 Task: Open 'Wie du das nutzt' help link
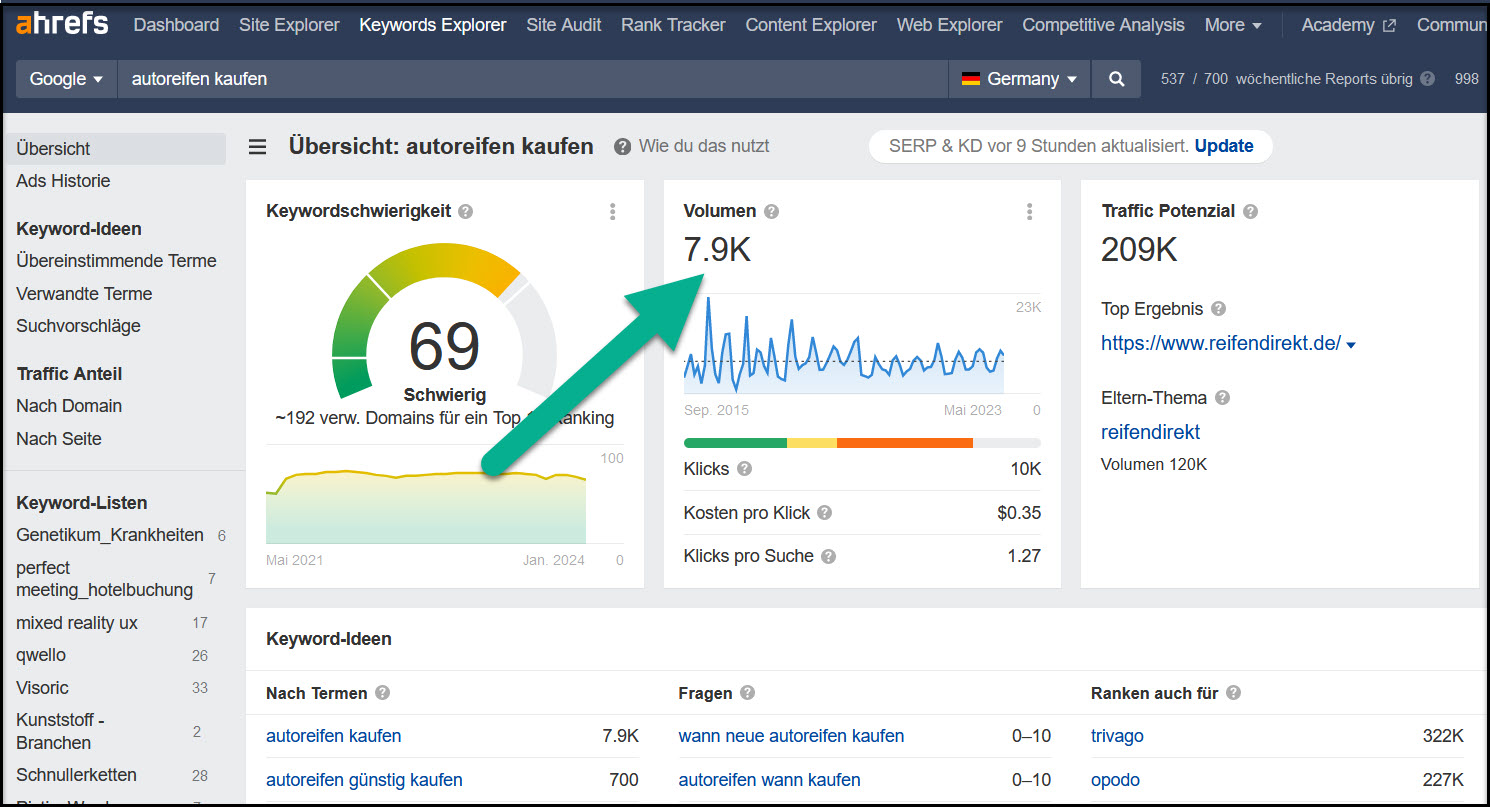pos(704,146)
